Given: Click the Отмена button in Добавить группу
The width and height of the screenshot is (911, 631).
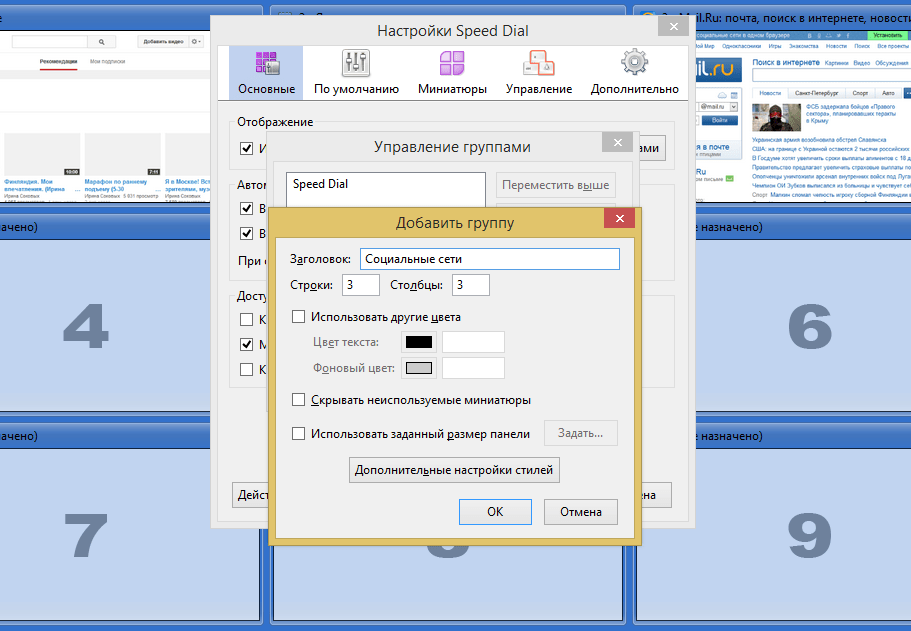Looking at the screenshot, I should [580, 512].
